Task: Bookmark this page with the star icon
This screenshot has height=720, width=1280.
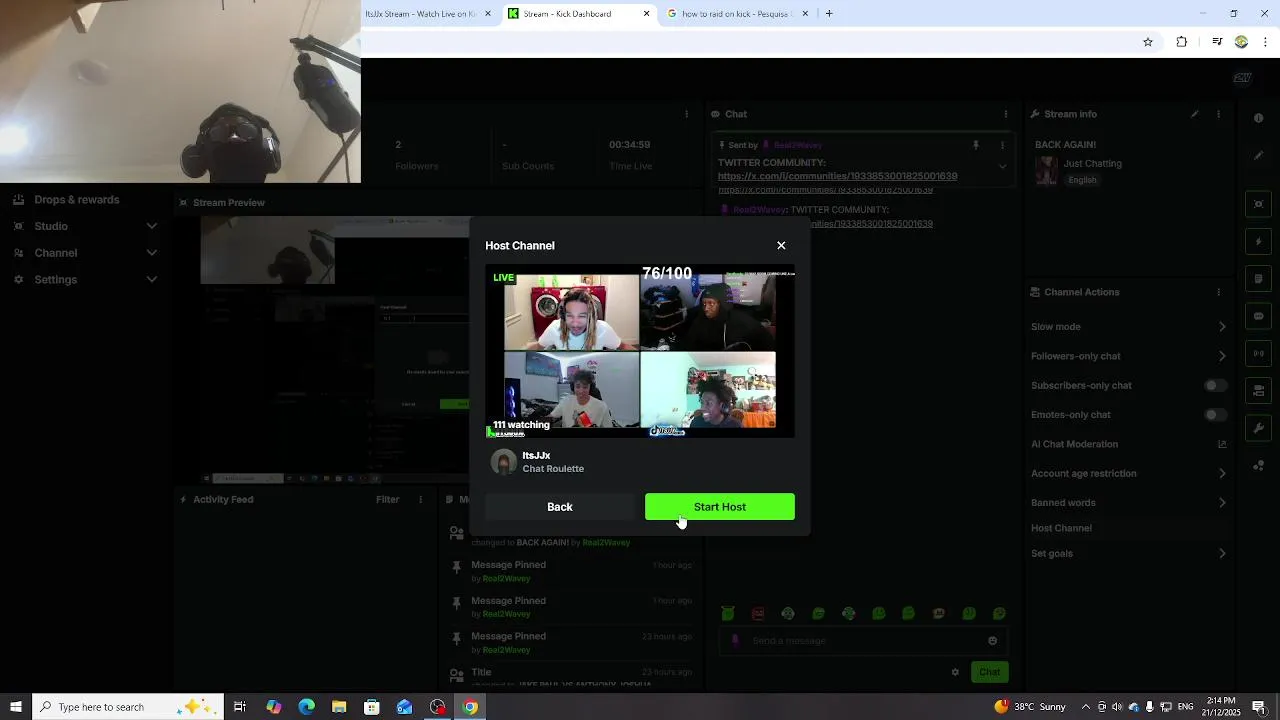Action: [x=1148, y=42]
